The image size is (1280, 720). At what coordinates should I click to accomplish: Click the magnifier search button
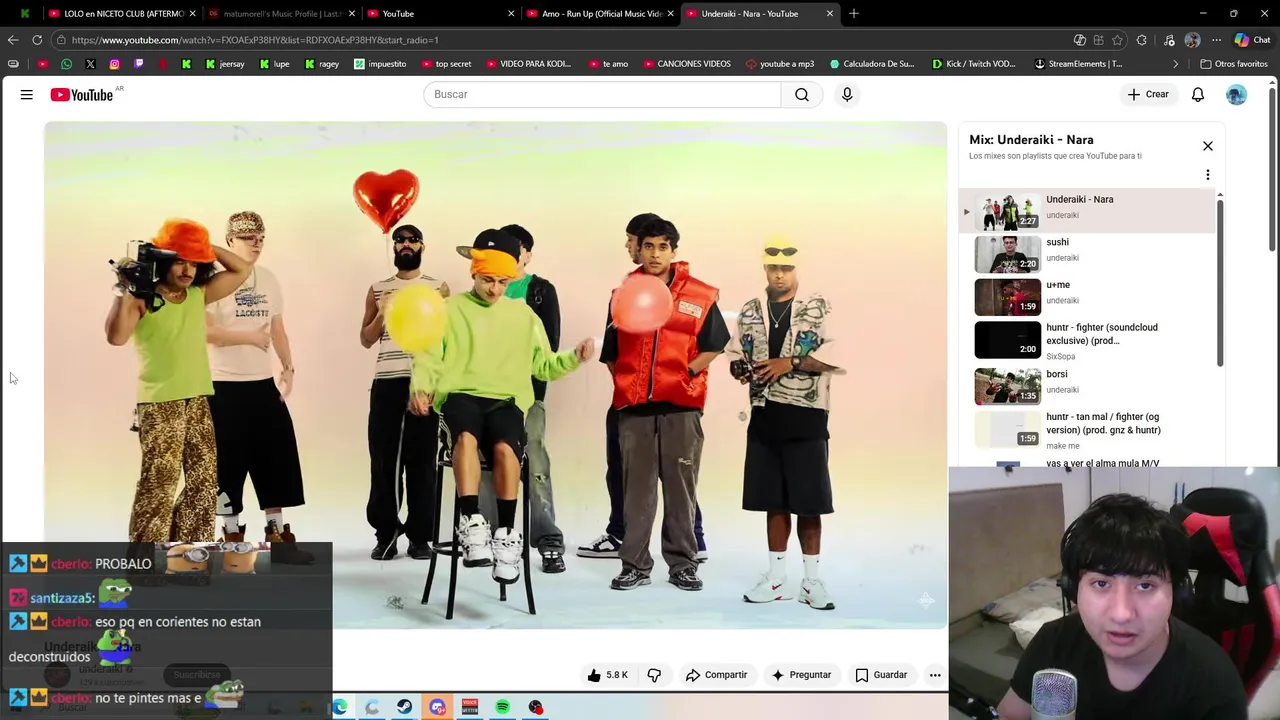point(802,94)
